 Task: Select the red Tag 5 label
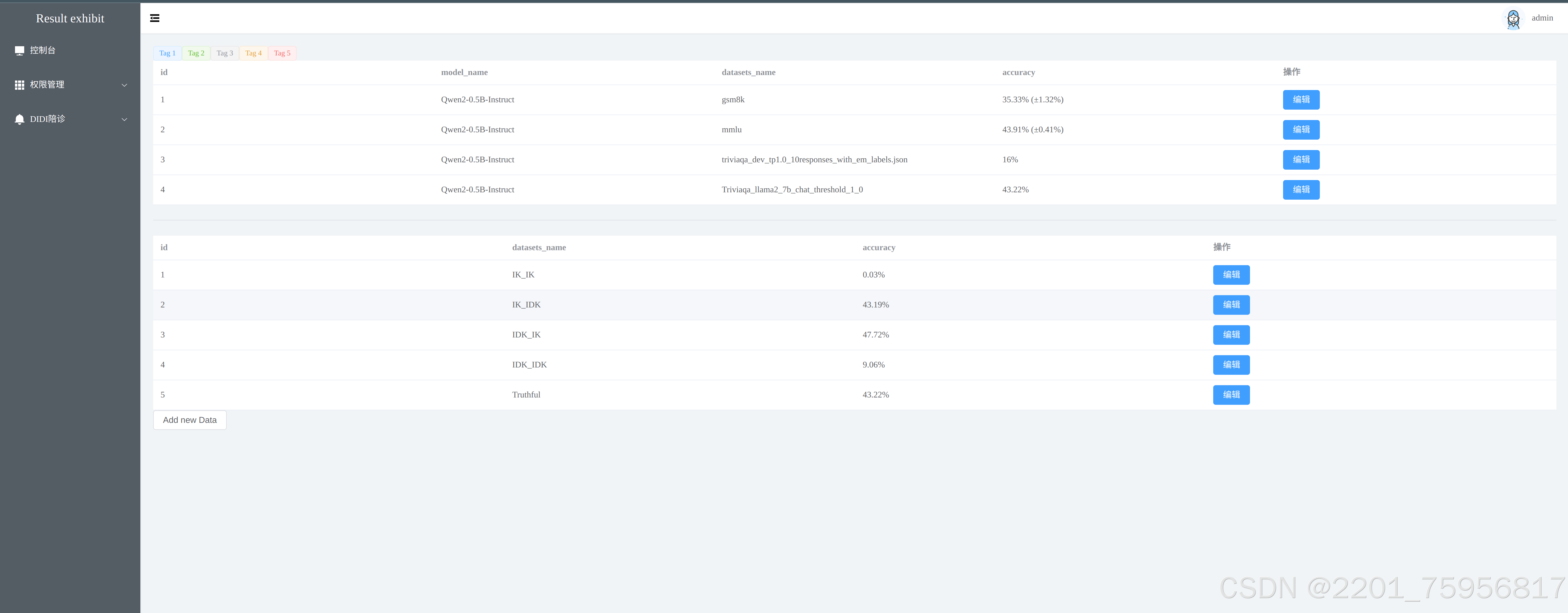[x=282, y=53]
